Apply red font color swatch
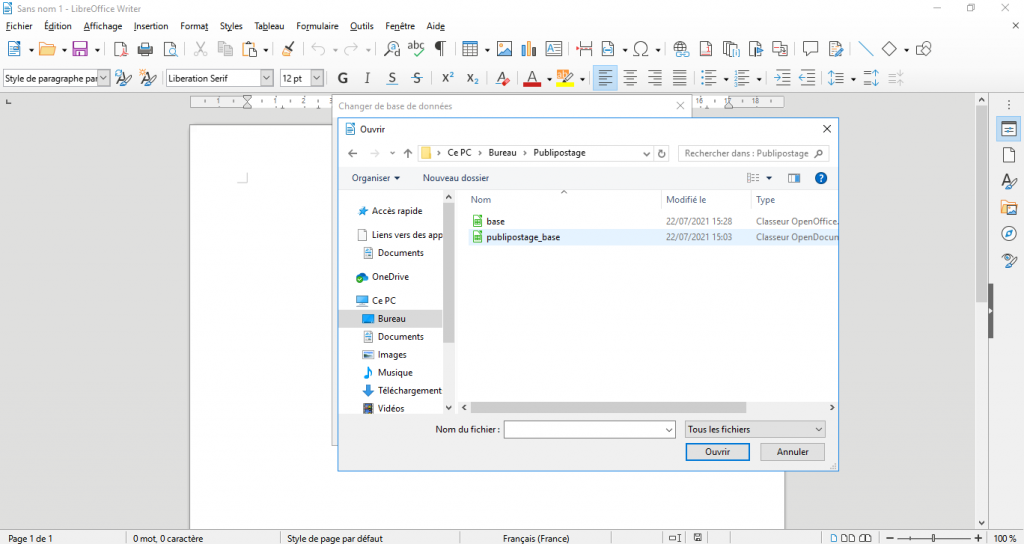The image size is (1024, 544). coord(532,78)
